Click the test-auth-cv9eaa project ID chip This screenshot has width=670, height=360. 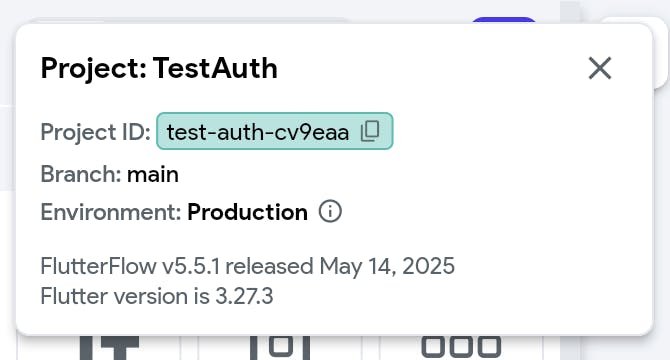275,131
